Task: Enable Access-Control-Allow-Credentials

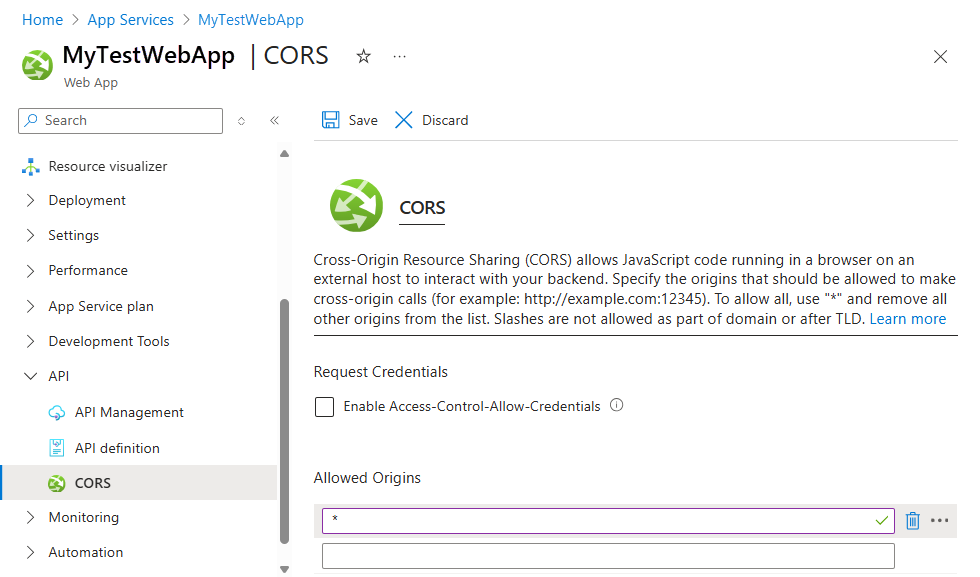Action: point(324,405)
